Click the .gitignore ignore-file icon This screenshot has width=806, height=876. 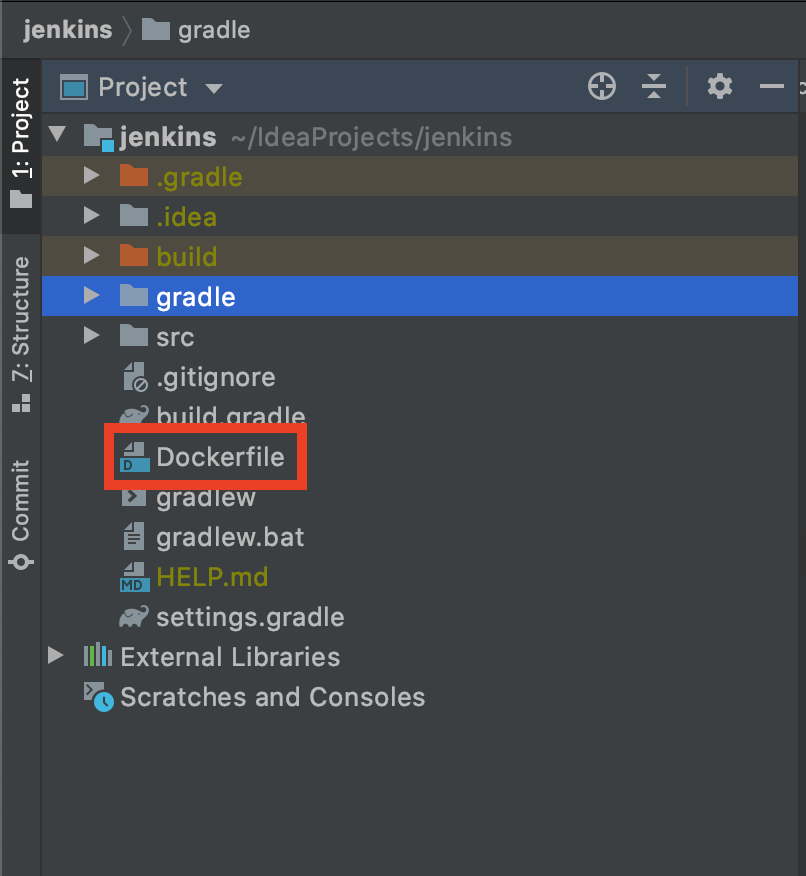(x=135, y=377)
